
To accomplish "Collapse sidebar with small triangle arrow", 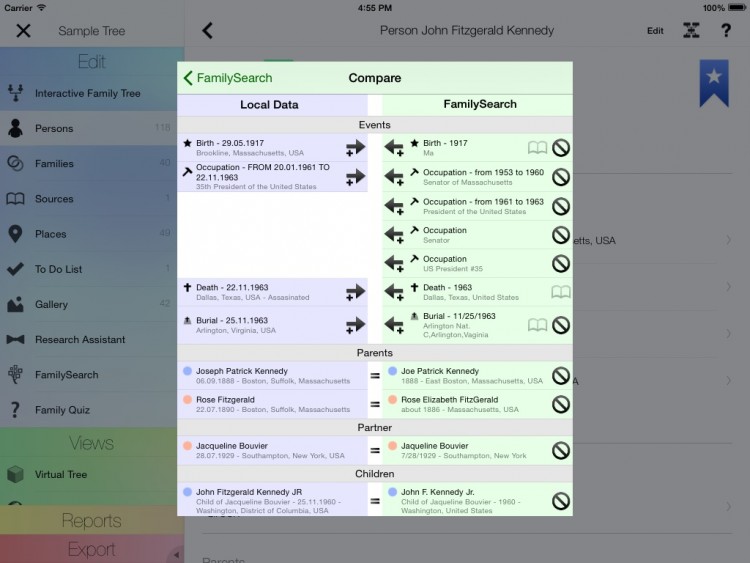I will pos(176,555).
